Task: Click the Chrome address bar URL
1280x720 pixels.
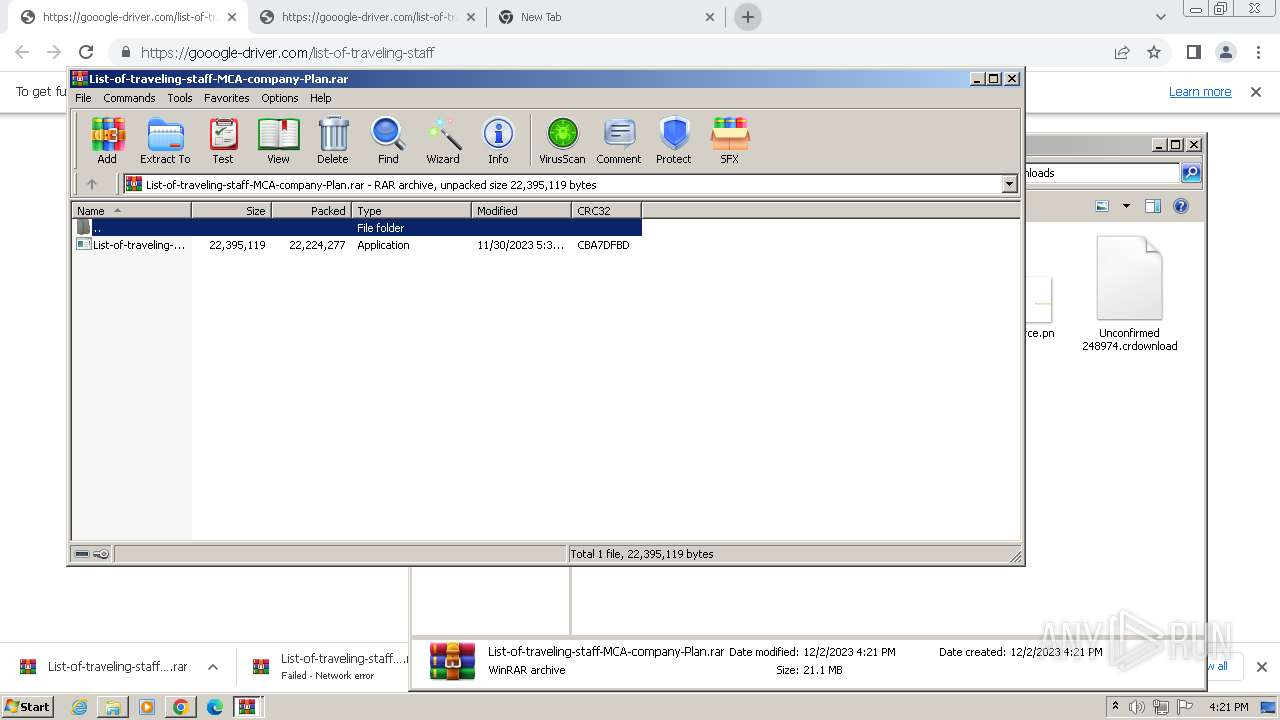Action: 288,52
